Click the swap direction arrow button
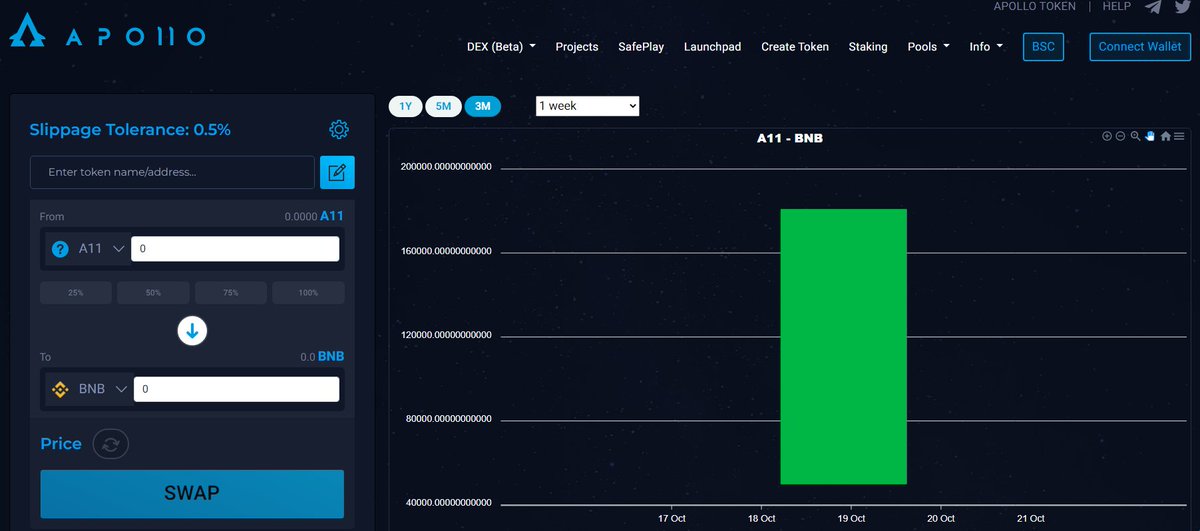 click(192, 330)
